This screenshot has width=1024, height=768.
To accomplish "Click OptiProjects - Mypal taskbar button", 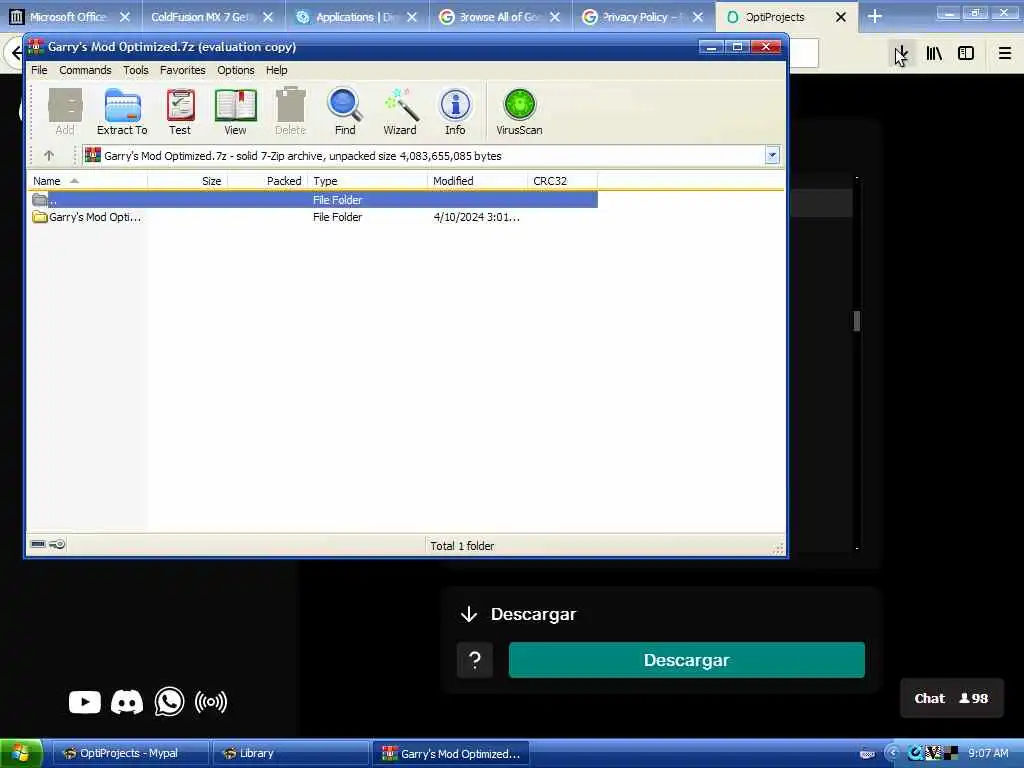I will (x=129, y=754).
